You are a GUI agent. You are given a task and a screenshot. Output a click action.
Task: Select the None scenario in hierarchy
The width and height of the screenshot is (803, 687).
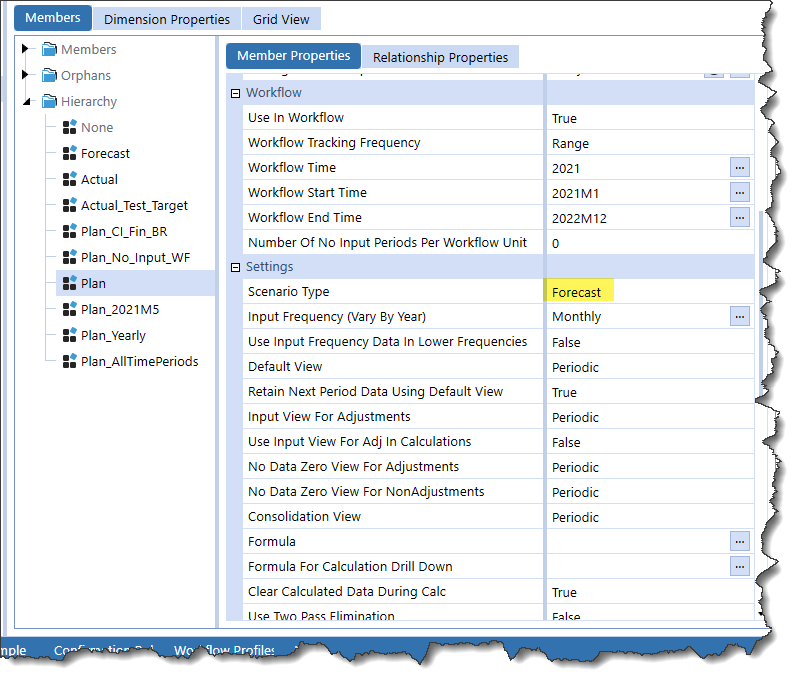pos(97,127)
